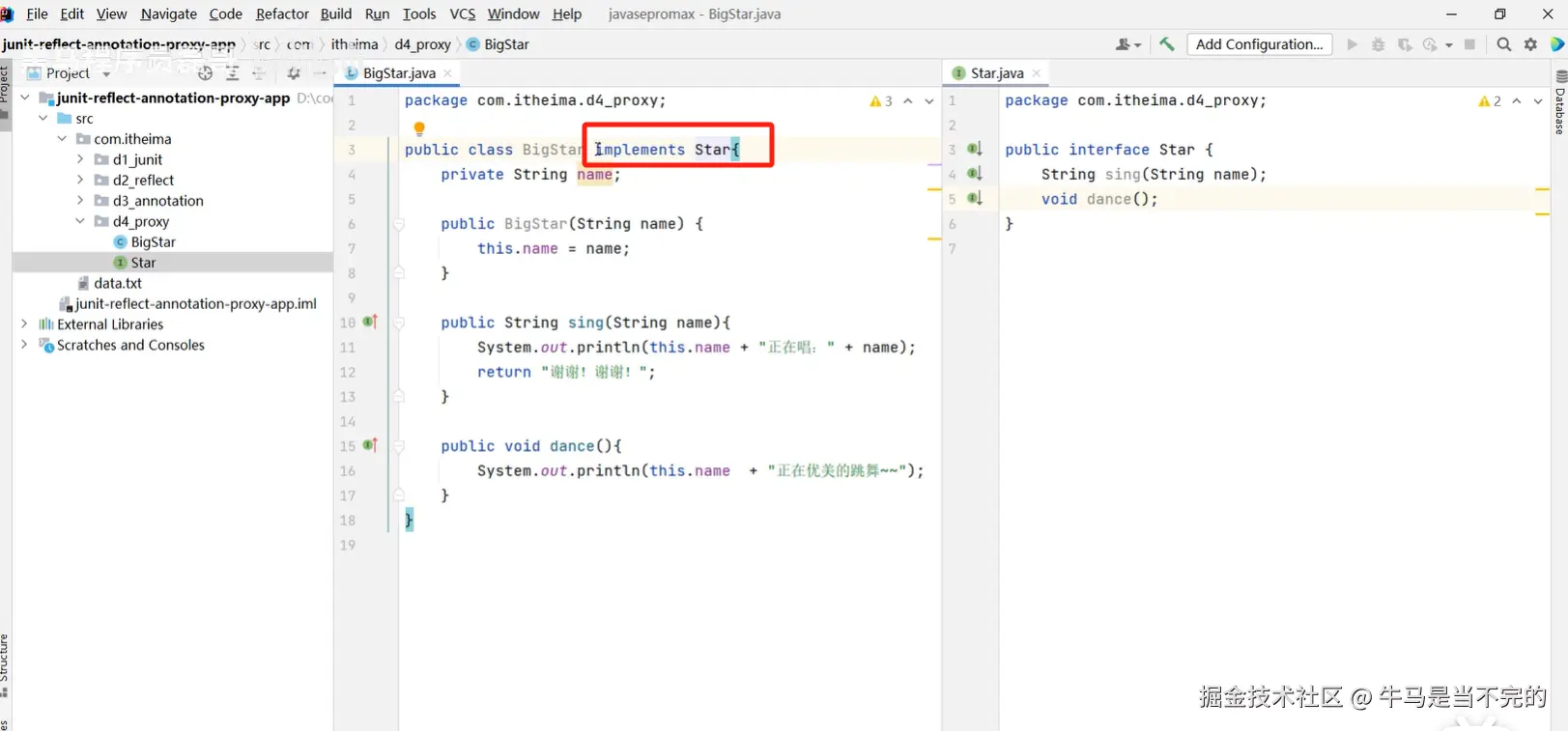Image resolution: width=1568 pixels, height=731 pixels.
Task: Expand the d1_junit package
Action: (80, 159)
